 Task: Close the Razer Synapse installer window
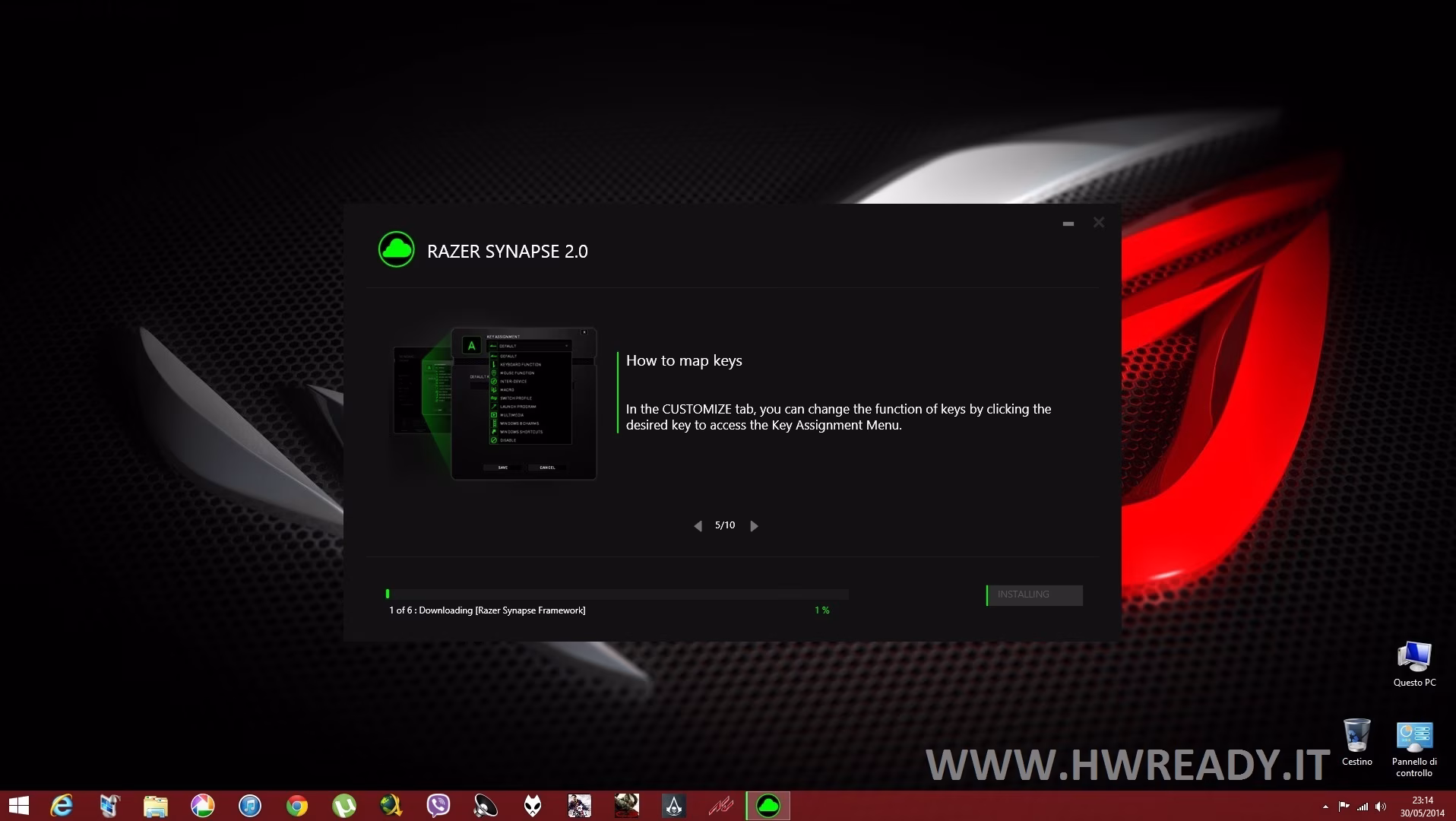tap(1099, 222)
